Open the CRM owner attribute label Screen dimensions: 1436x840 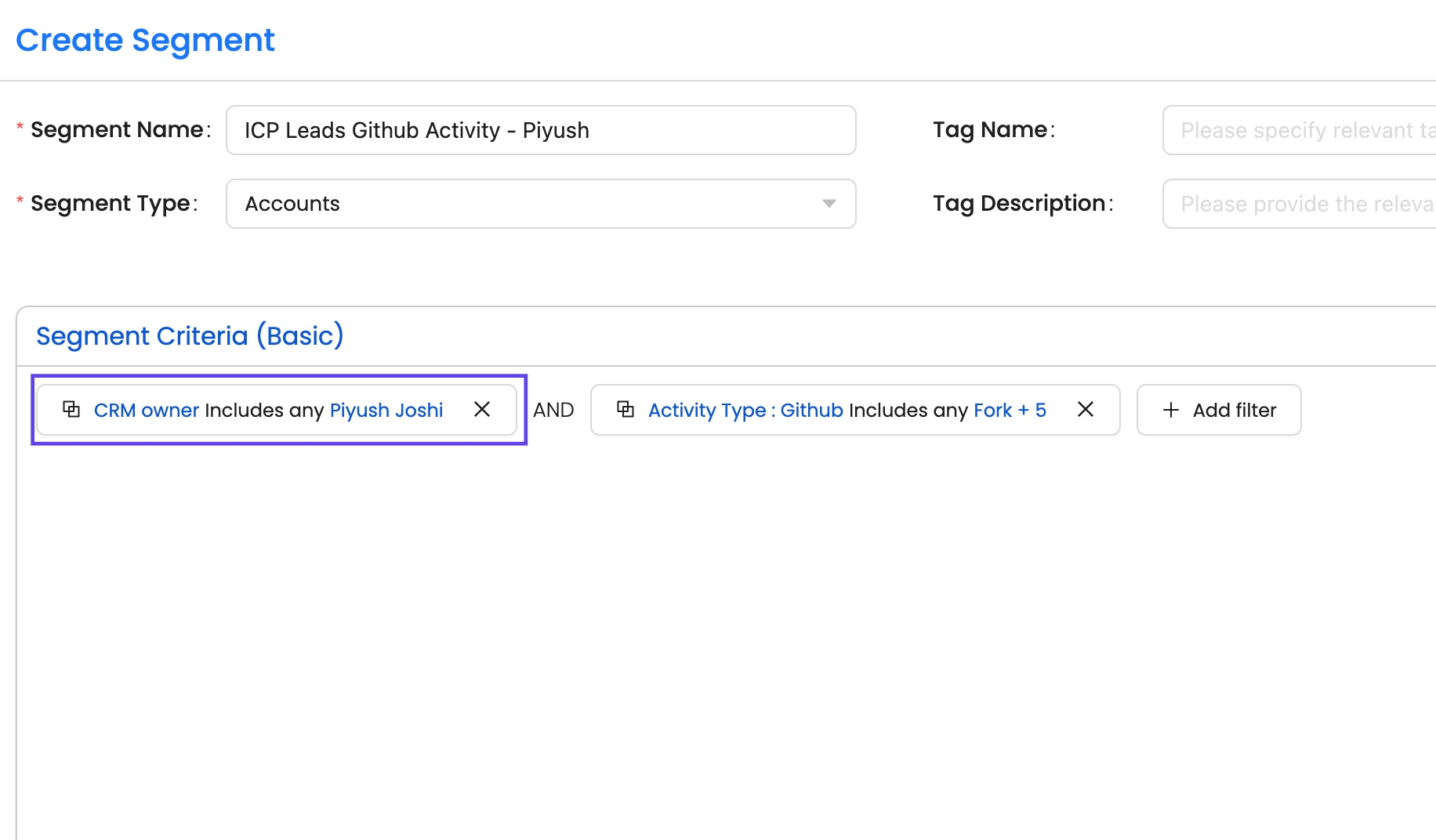(147, 410)
